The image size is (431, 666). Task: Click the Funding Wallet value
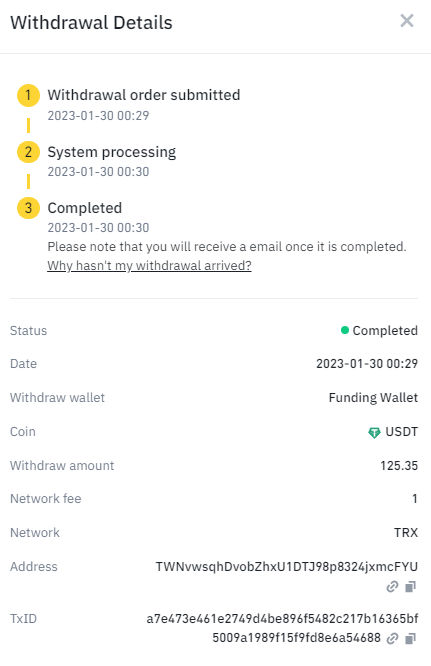tap(373, 398)
